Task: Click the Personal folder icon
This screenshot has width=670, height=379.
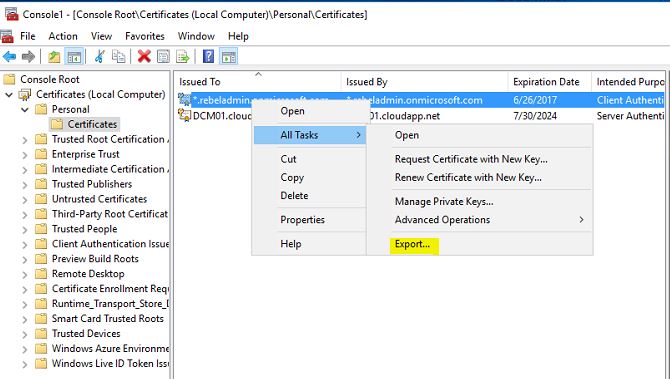Action: pyautogui.click(x=41, y=109)
